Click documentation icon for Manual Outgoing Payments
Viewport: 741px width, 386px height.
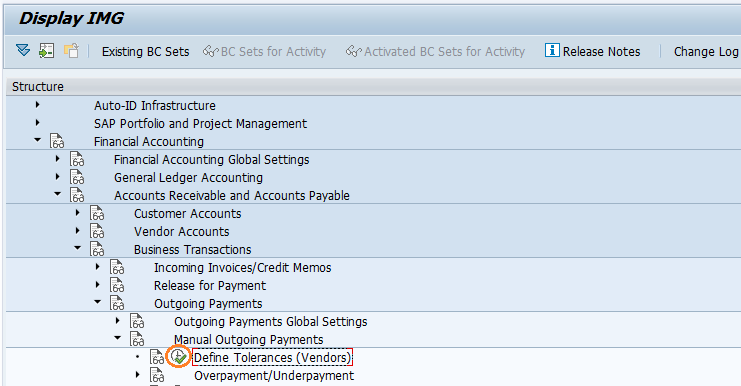click(x=137, y=339)
